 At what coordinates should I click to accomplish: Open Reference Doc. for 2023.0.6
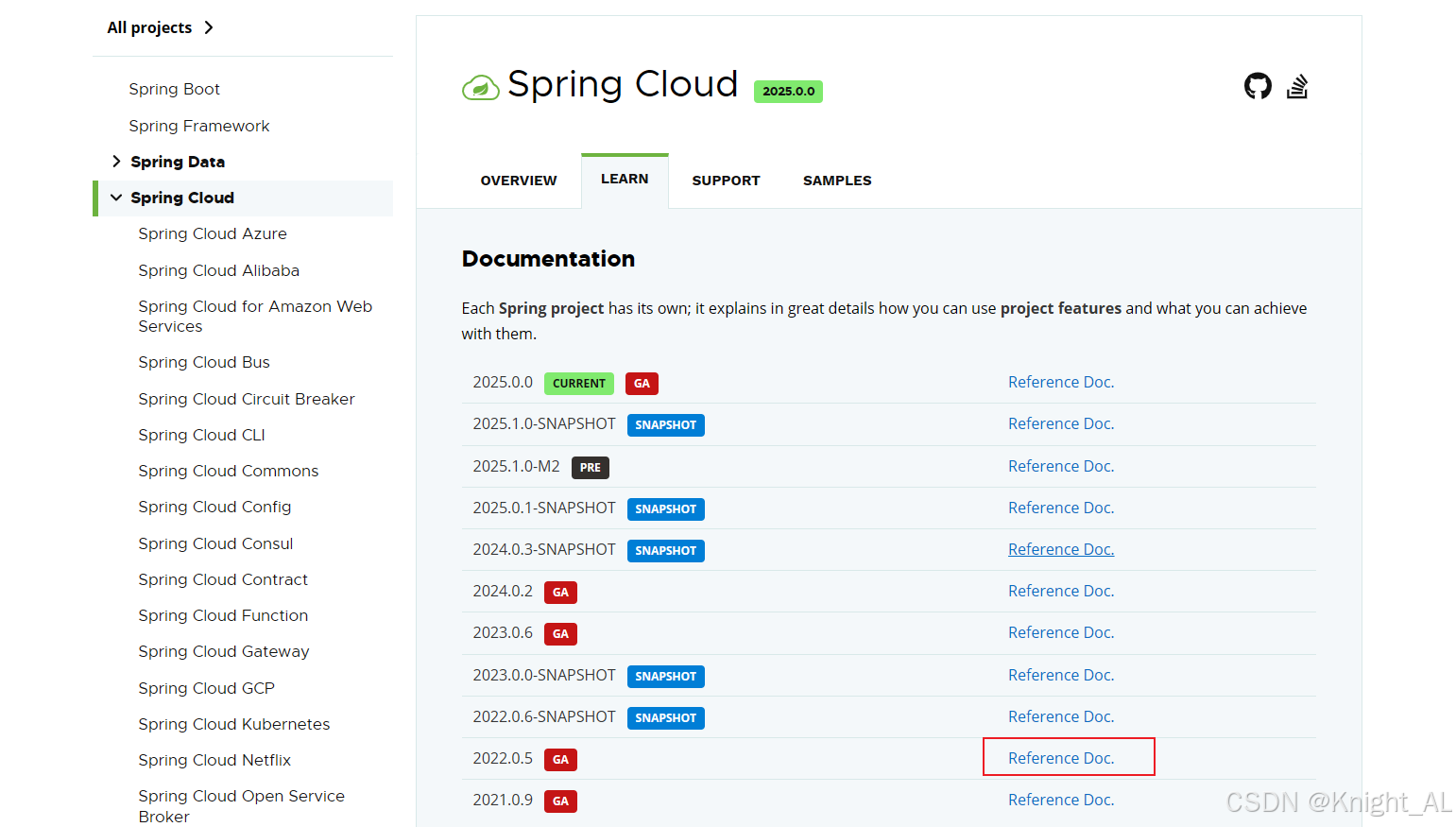click(x=1061, y=632)
